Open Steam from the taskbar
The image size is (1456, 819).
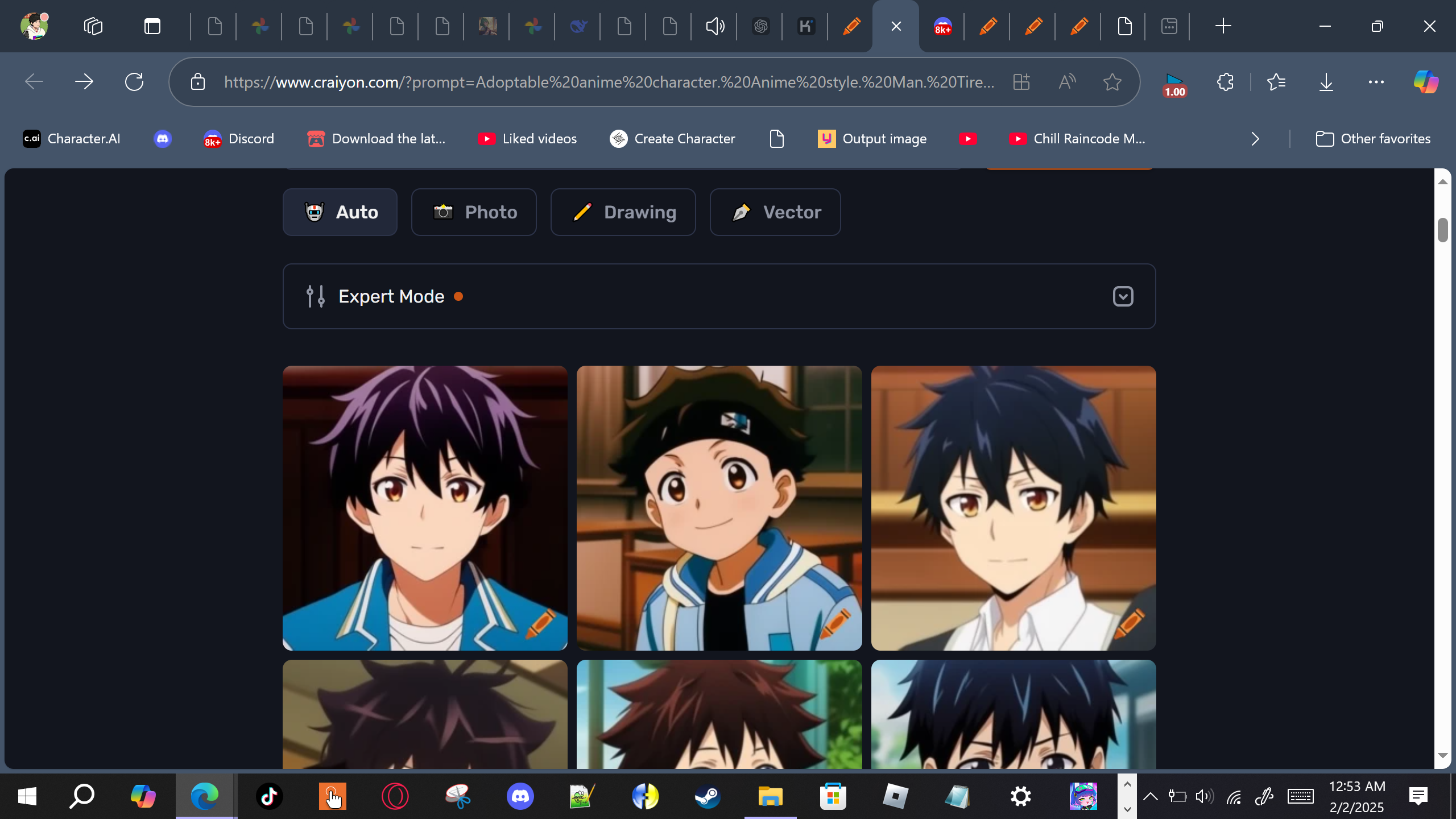click(x=708, y=796)
